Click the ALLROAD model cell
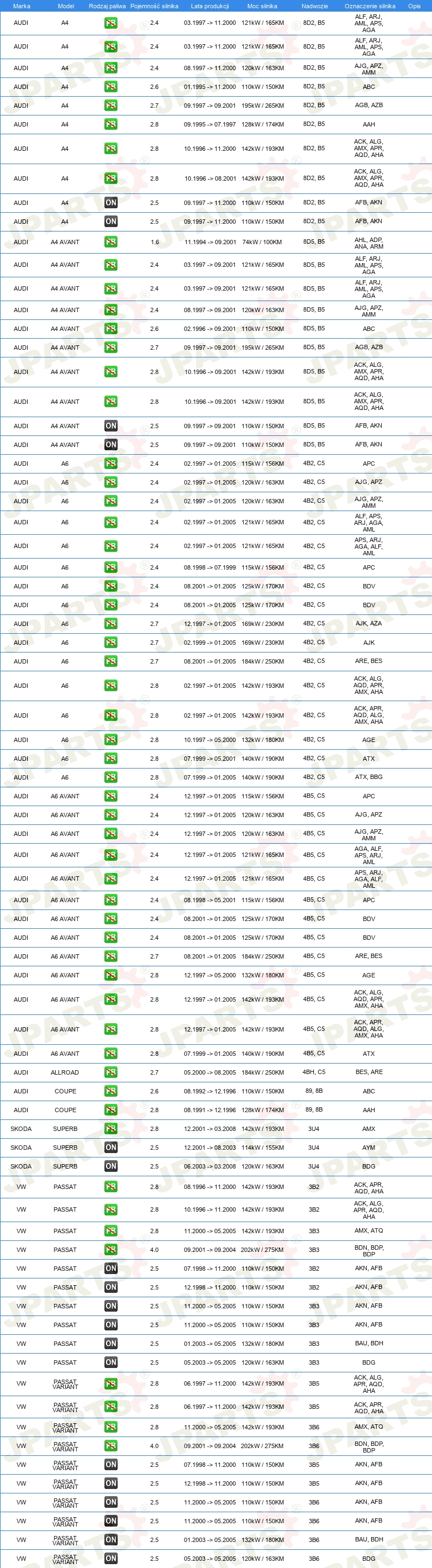 click(x=65, y=1072)
